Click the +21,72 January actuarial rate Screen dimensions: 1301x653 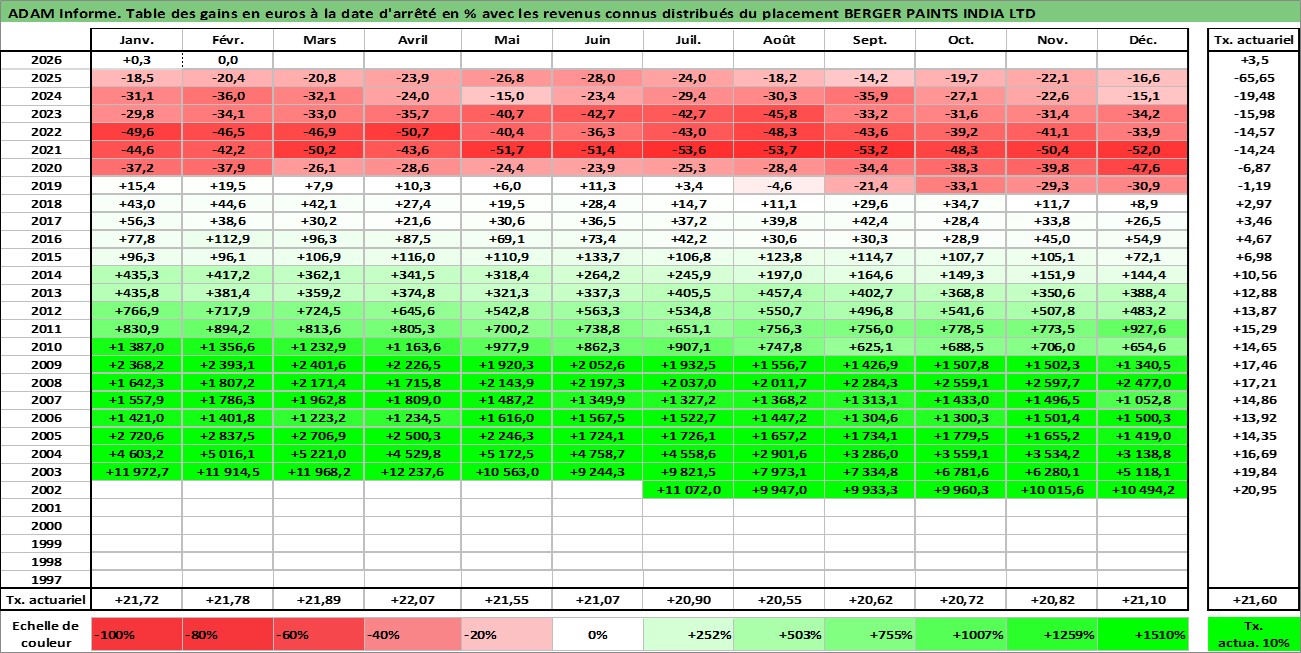tap(136, 600)
